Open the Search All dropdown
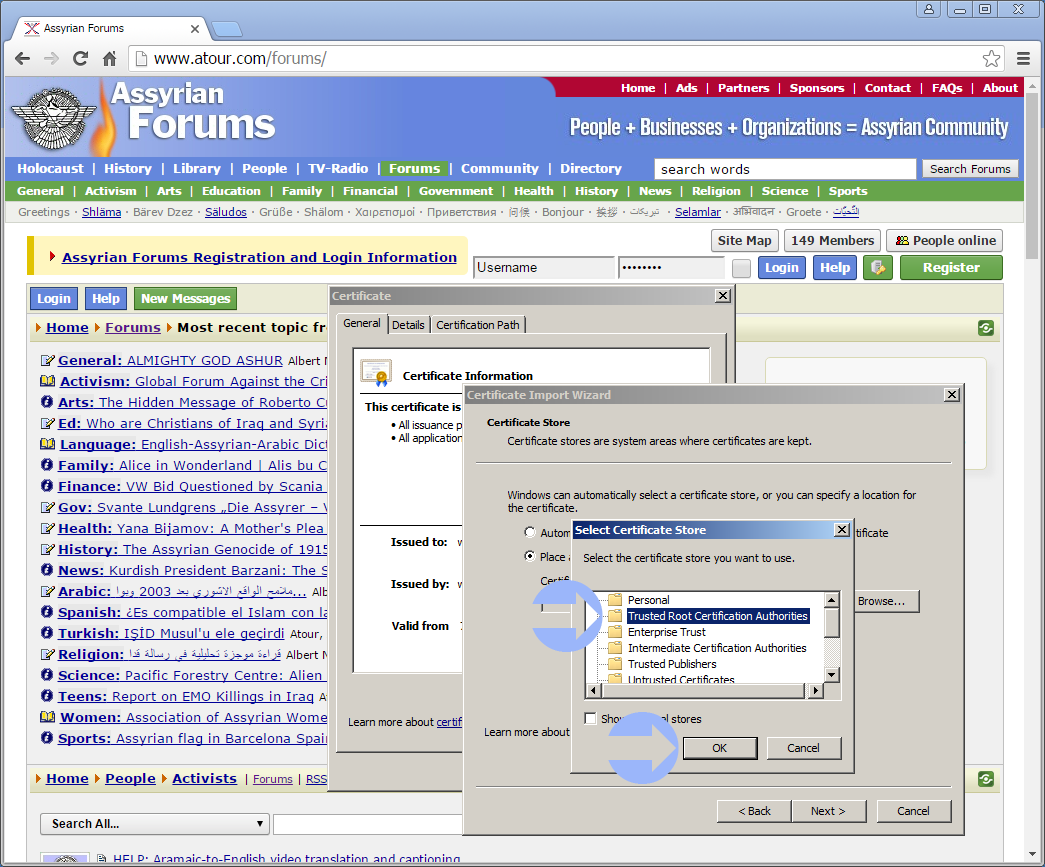 (x=155, y=824)
